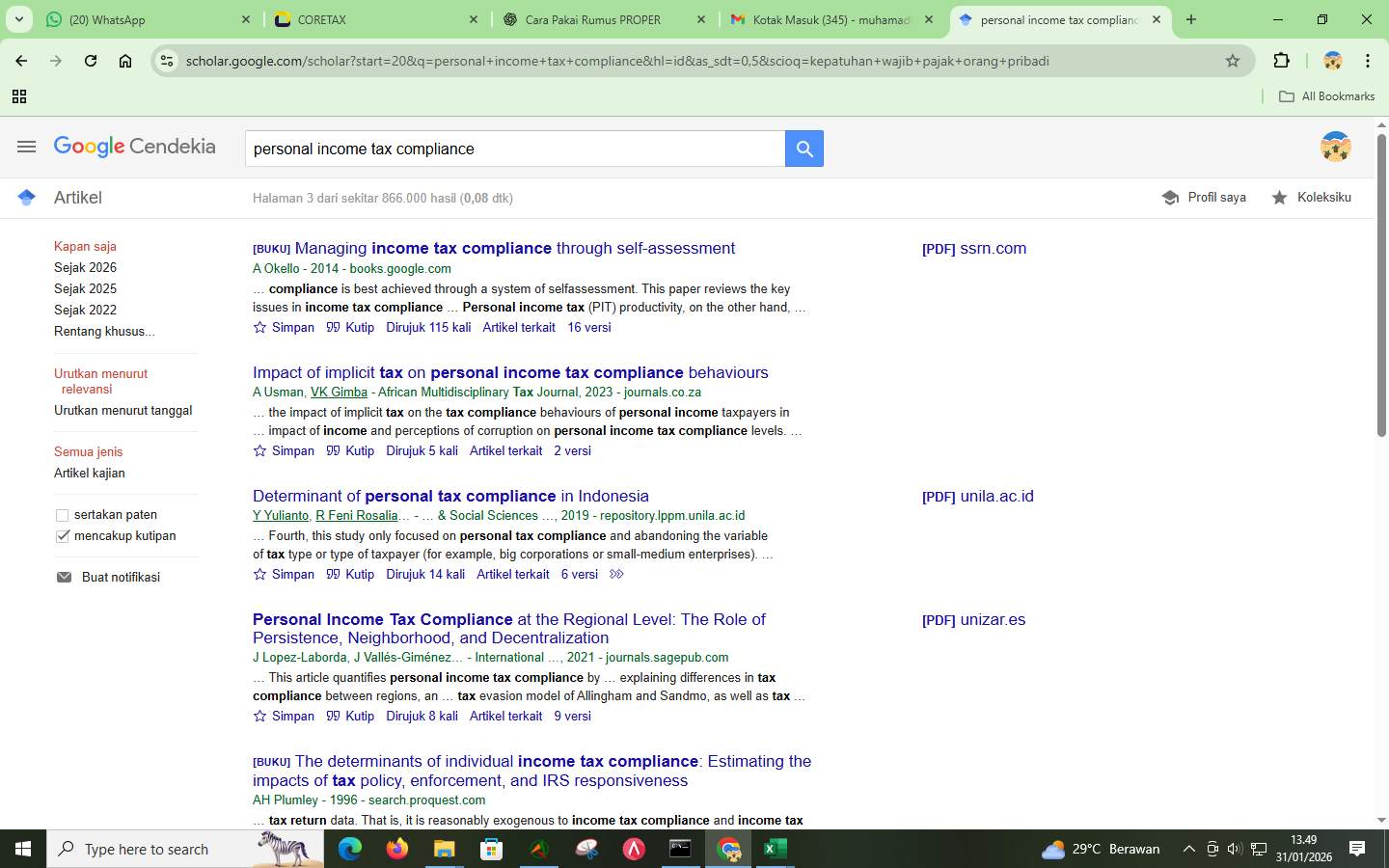This screenshot has width=1389, height=868.
Task: Open the unizar.es PDF link
Action: 974,619
